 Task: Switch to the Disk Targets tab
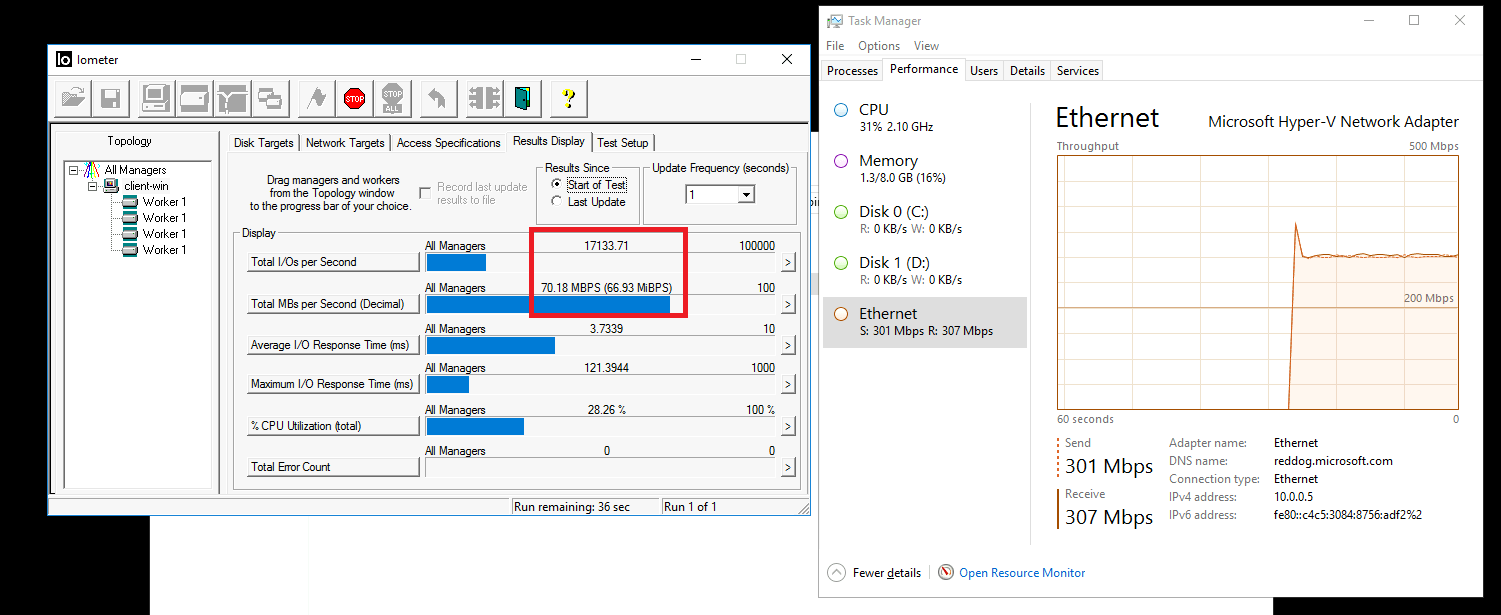[x=264, y=143]
